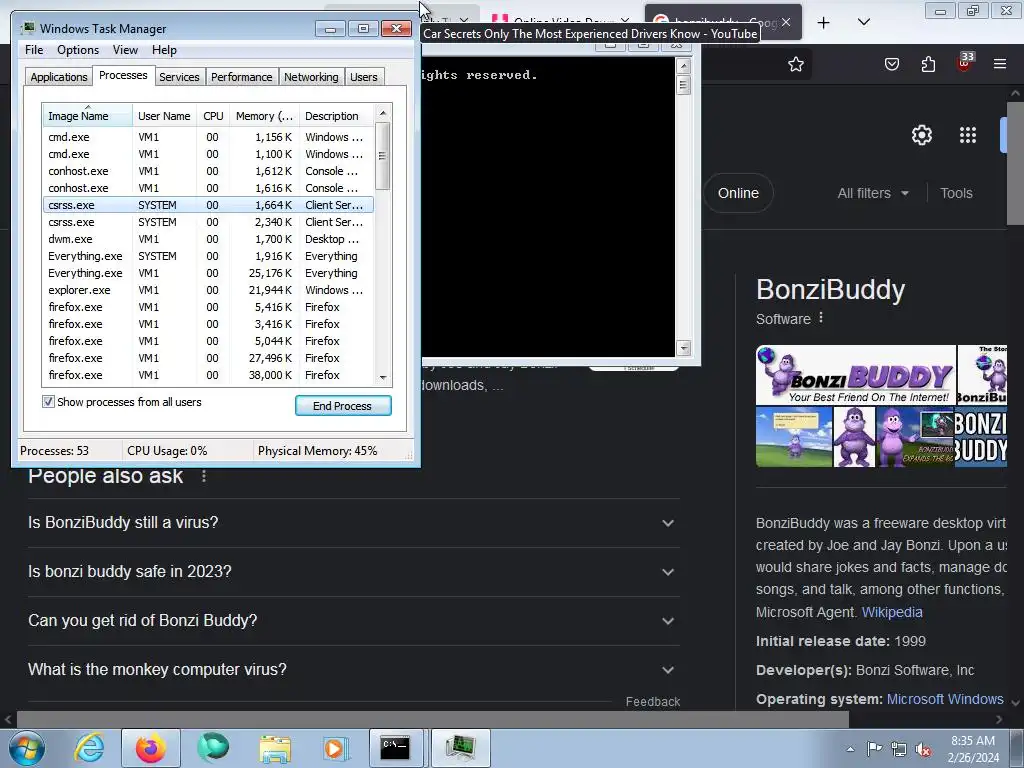
Task: Select the firefox.exe row using 38,000 K
Action: (208, 375)
